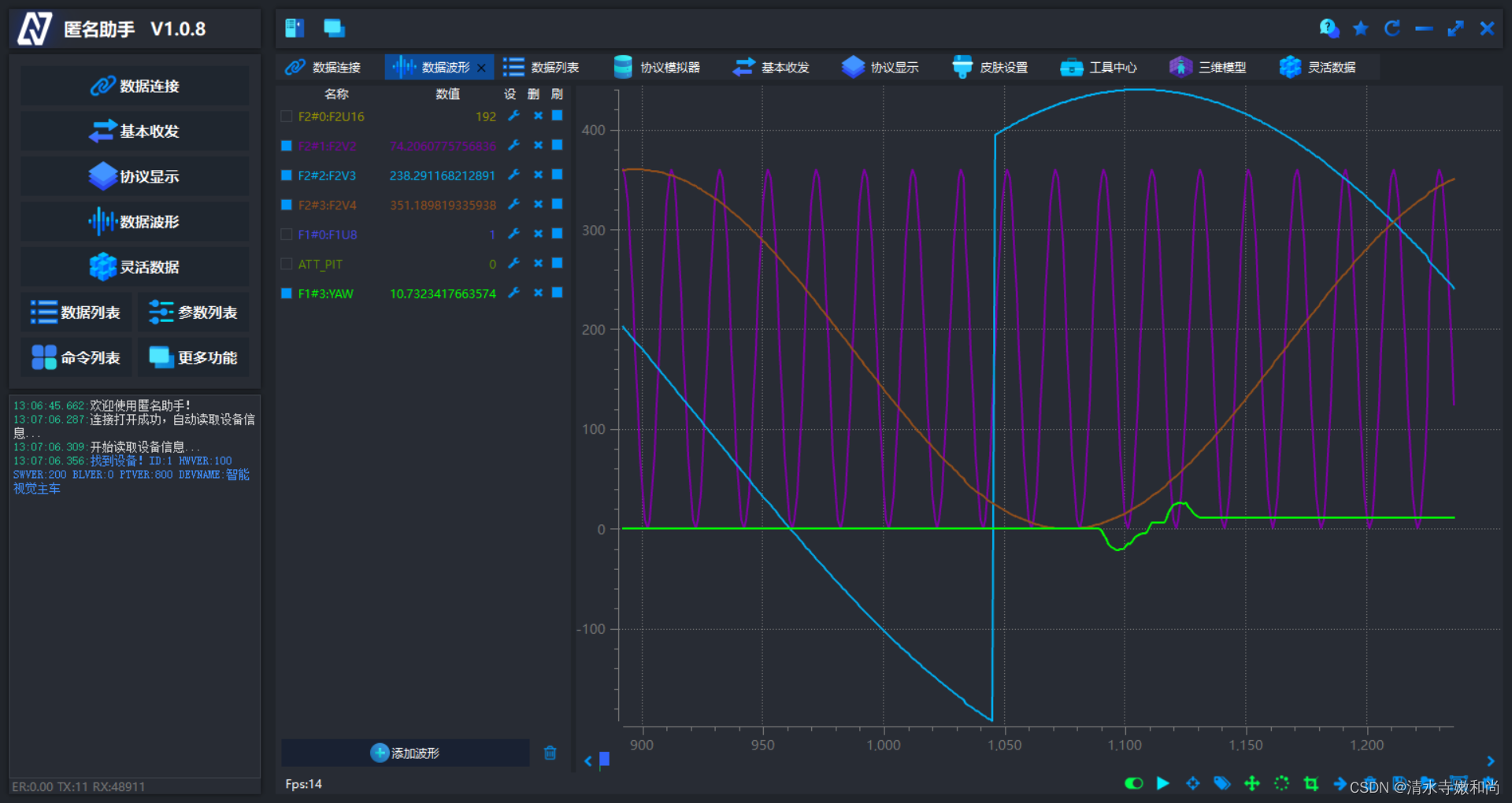Open wrench settings for F2#0:F2U16
This screenshot has width=1512, height=803.
click(513, 116)
